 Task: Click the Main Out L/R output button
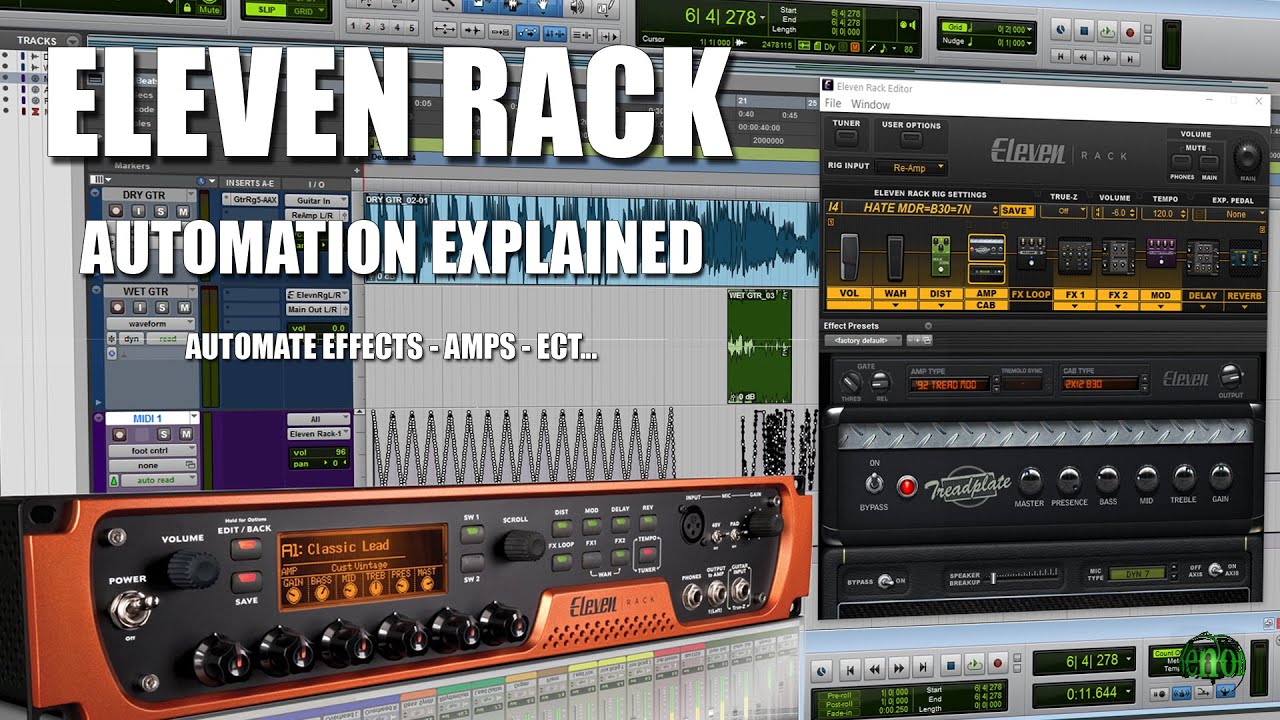pyautogui.click(x=316, y=310)
